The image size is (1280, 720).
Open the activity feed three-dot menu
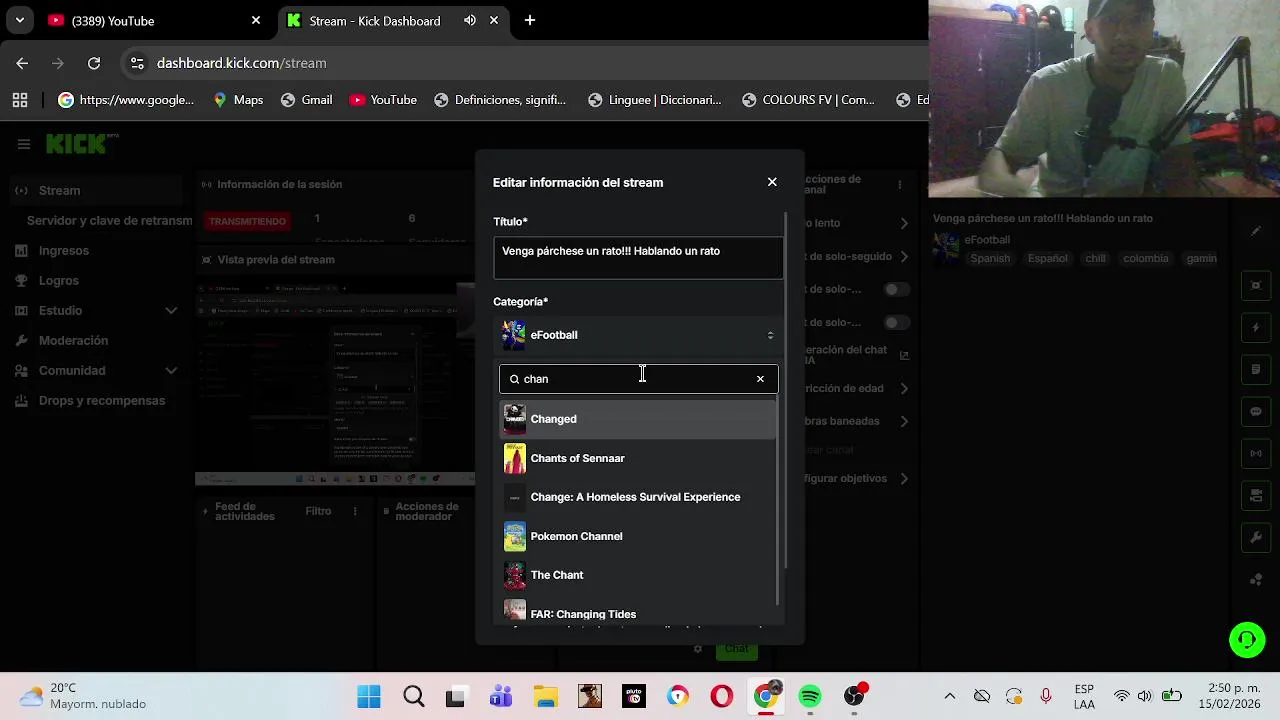(x=354, y=511)
